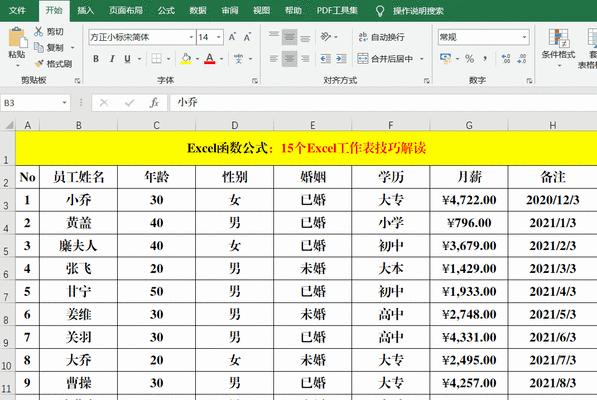Click the Insert Function fx icon
Image resolution: width=597 pixels, height=400 pixels.
(154, 103)
